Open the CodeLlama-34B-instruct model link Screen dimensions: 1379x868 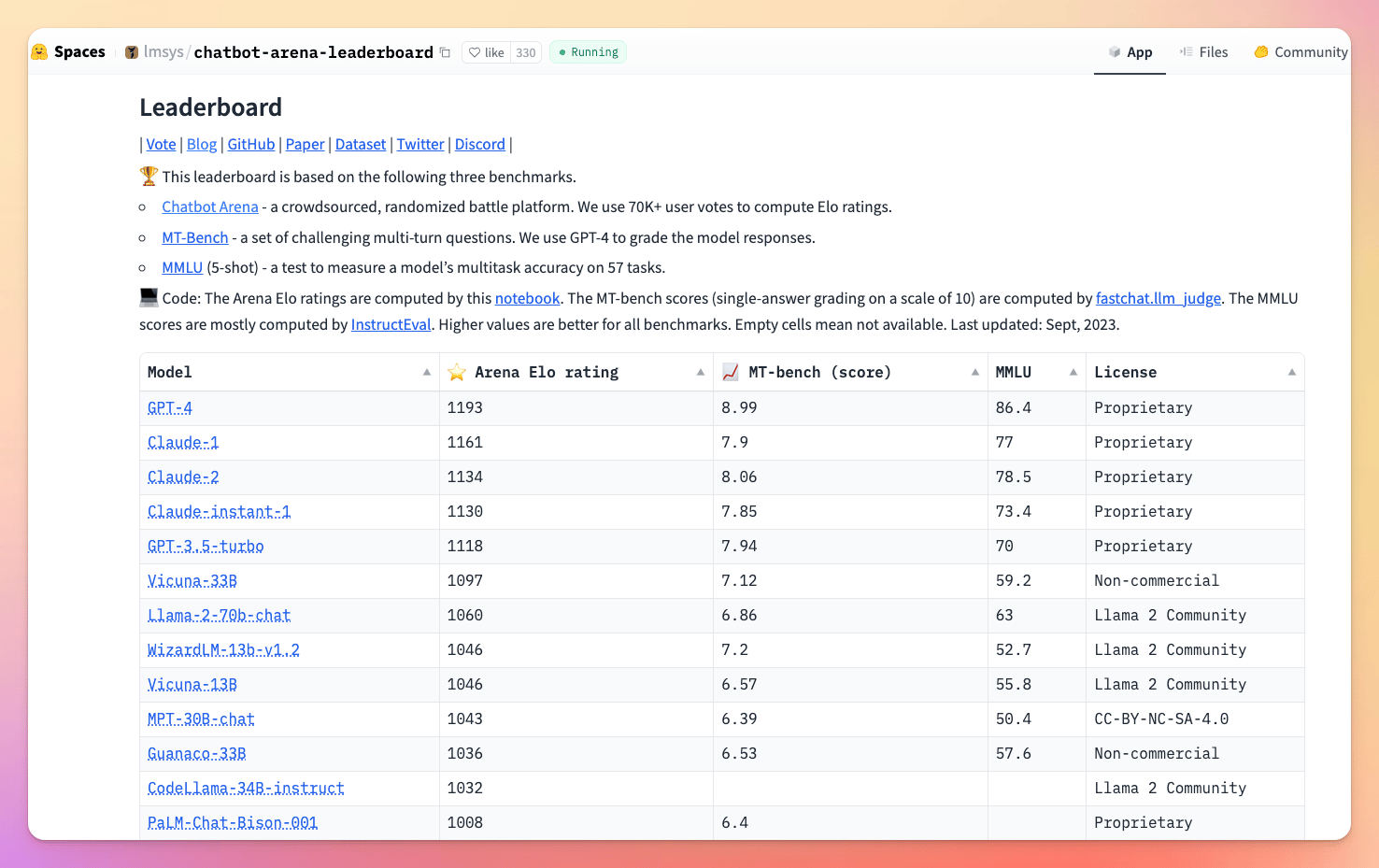tap(246, 789)
